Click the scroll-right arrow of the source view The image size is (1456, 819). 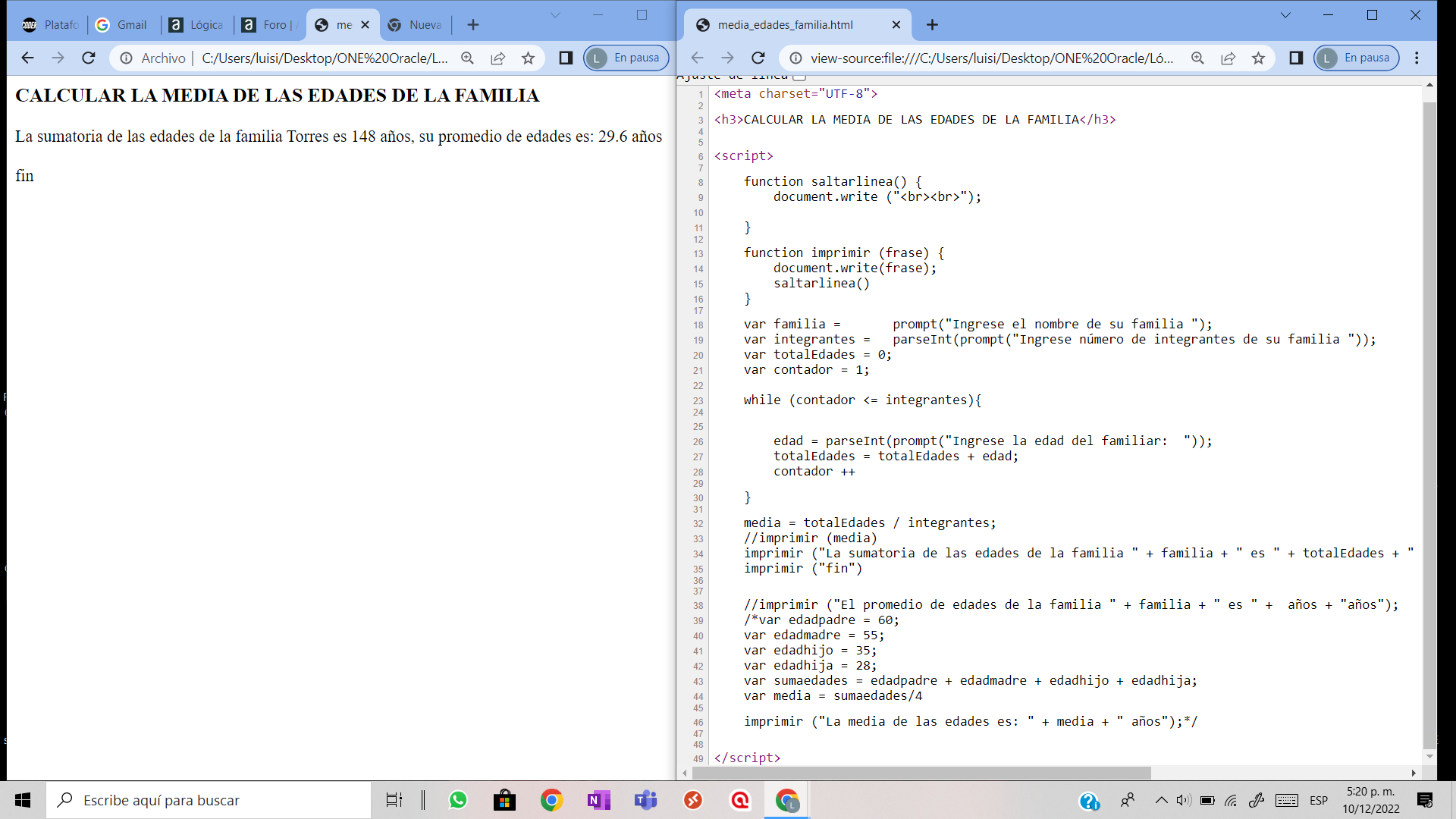coord(1414,773)
